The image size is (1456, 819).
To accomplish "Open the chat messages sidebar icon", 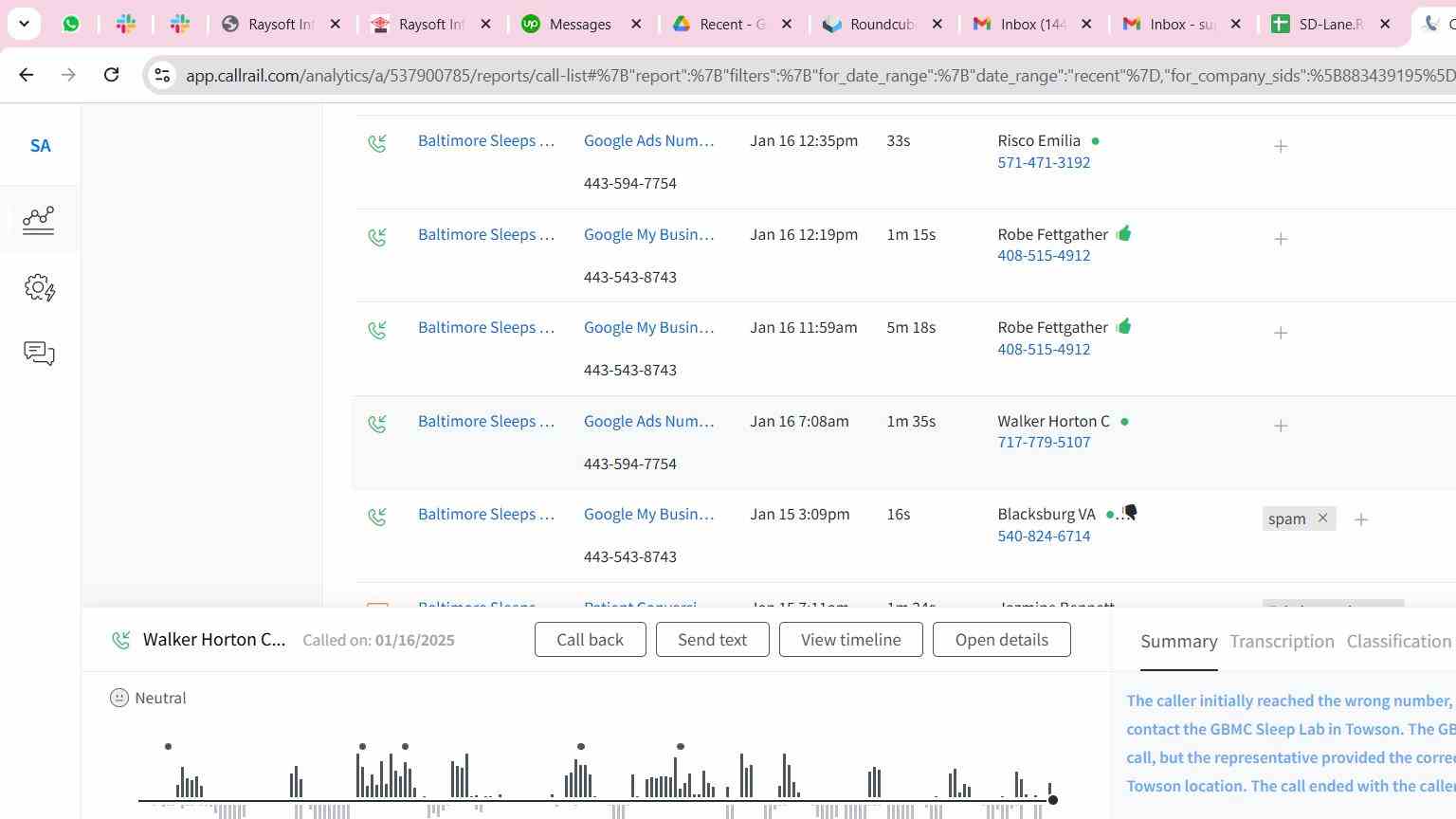I will (39, 354).
